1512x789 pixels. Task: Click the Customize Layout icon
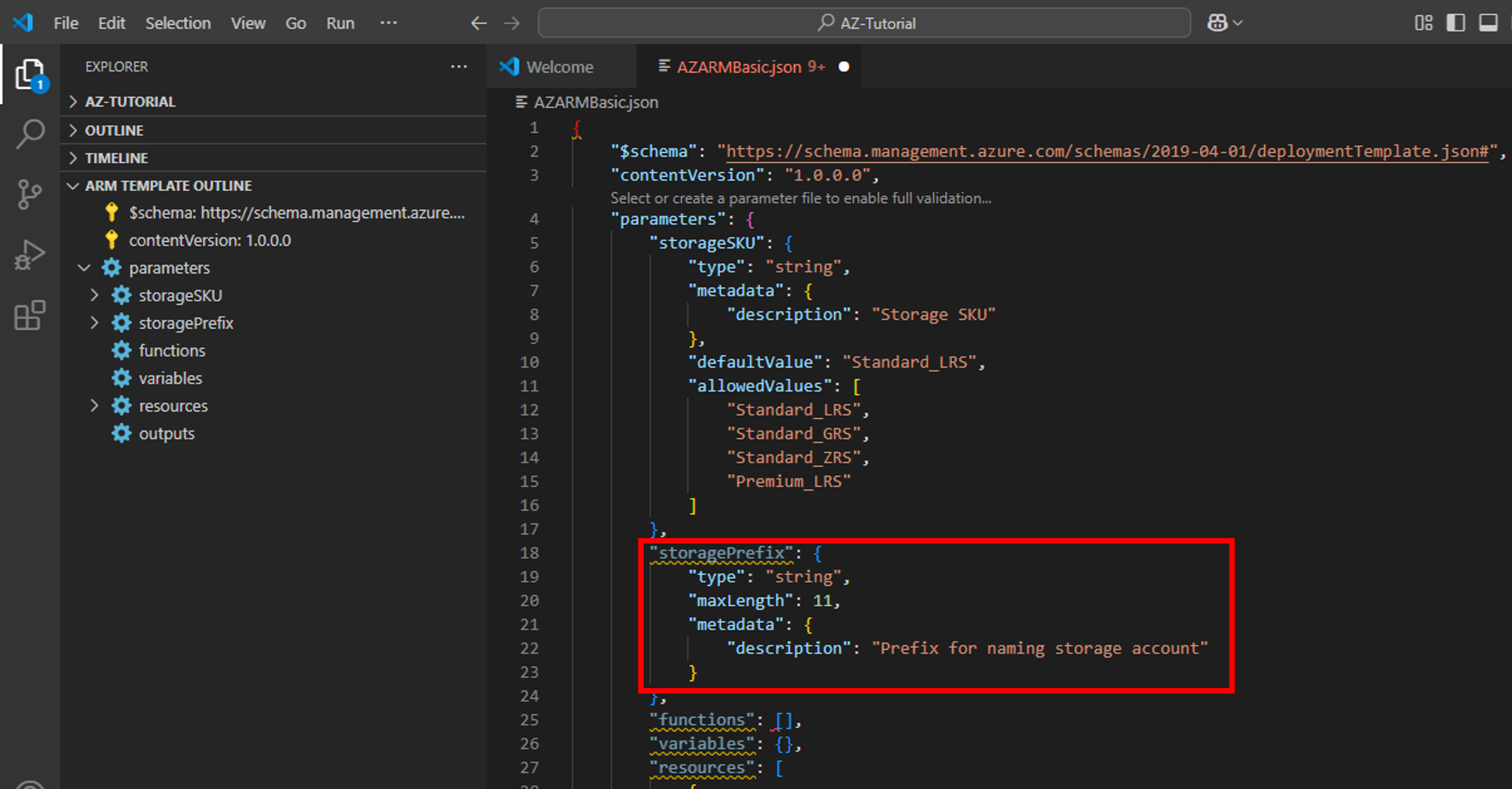click(x=1423, y=23)
